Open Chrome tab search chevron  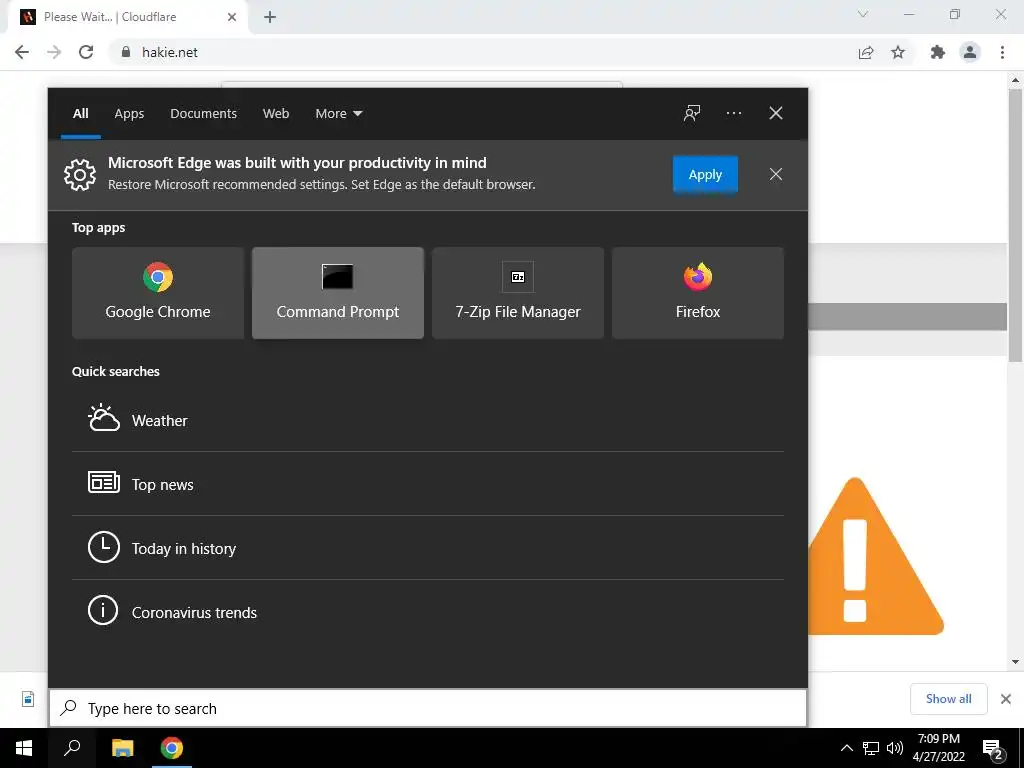point(863,14)
